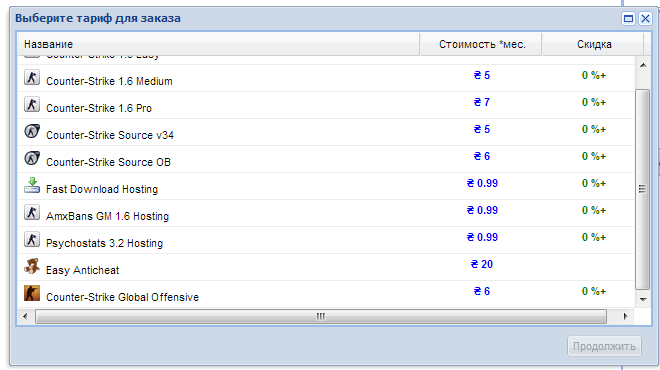
Task: Click the ₴ 0.99 price of Psychostats 3.2
Action: tap(482, 237)
